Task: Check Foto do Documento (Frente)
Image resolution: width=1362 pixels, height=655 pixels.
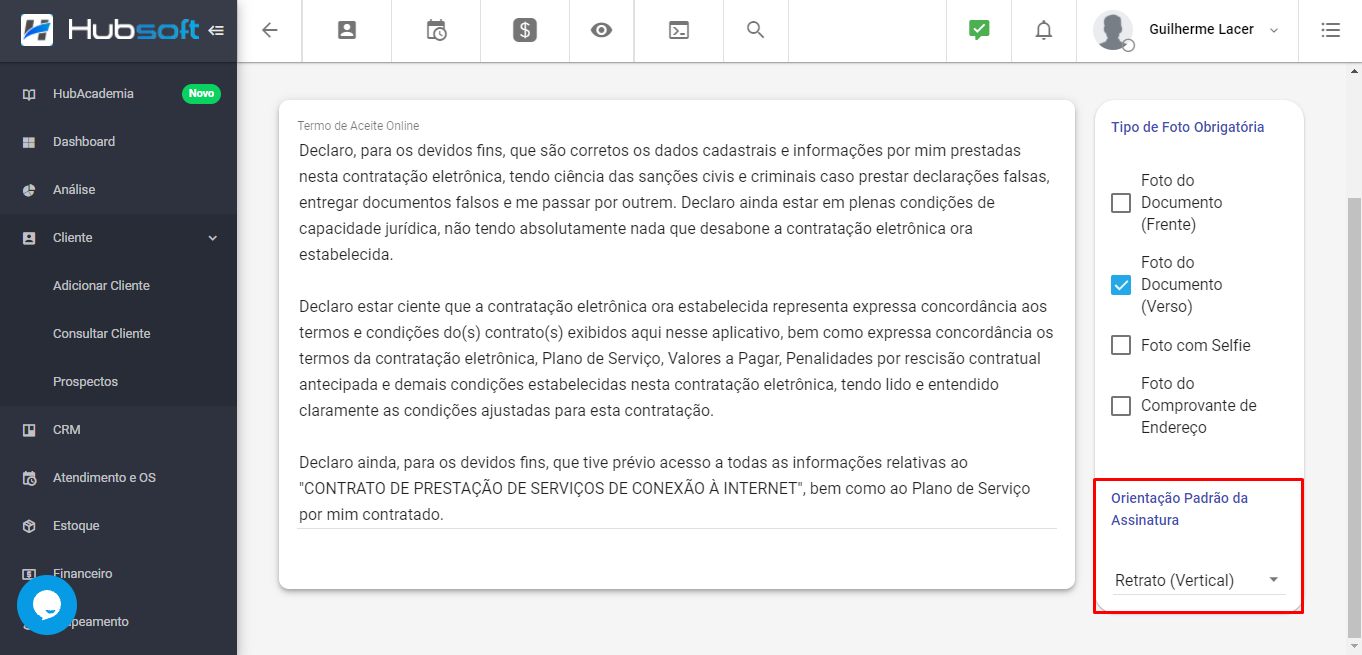Action: pyautogui.click(x=1121, y=203)
